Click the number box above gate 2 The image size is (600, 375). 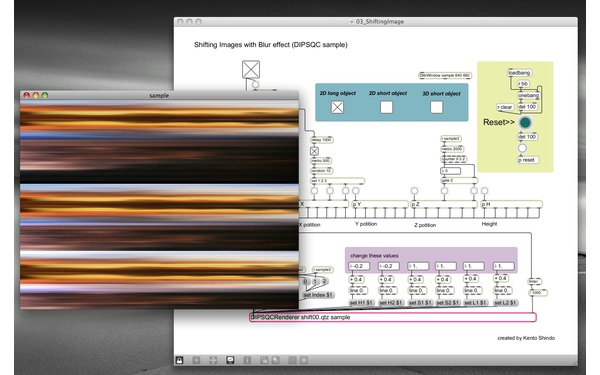pos(451,171)
